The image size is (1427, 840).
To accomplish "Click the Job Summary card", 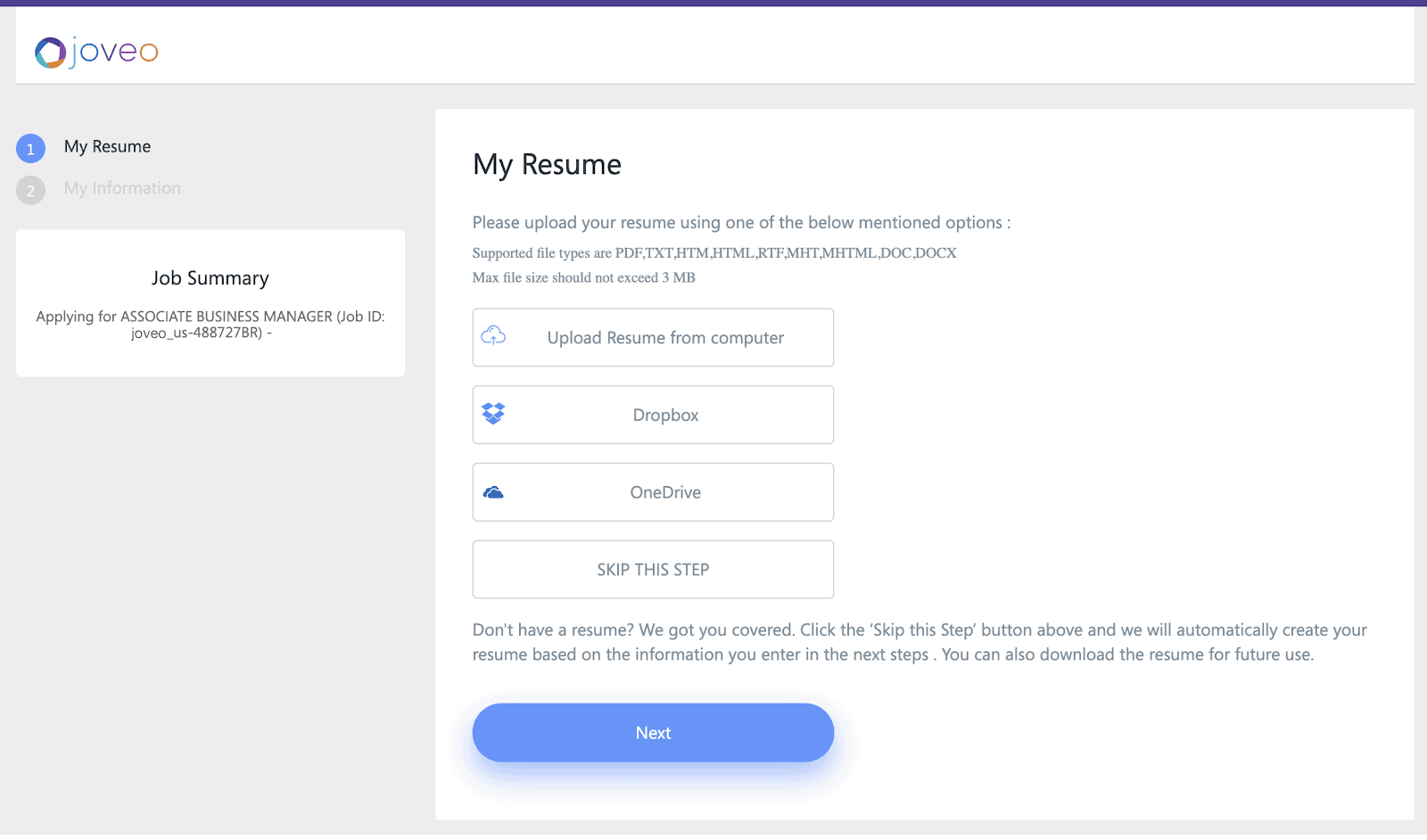I will point(209,303).
